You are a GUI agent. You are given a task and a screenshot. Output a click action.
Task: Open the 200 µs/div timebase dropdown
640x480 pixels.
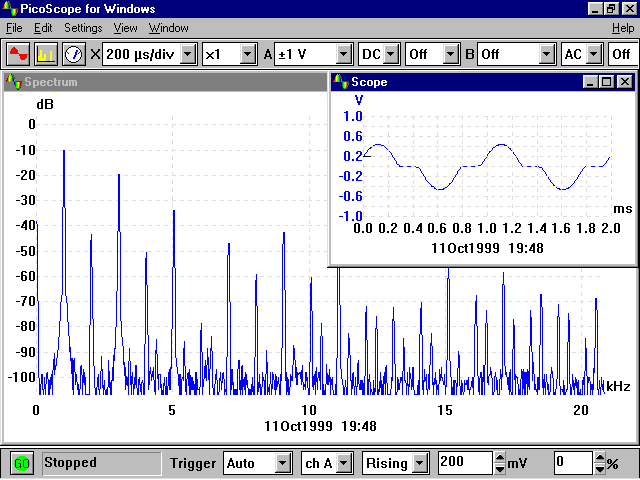click(x=187, y=54)
